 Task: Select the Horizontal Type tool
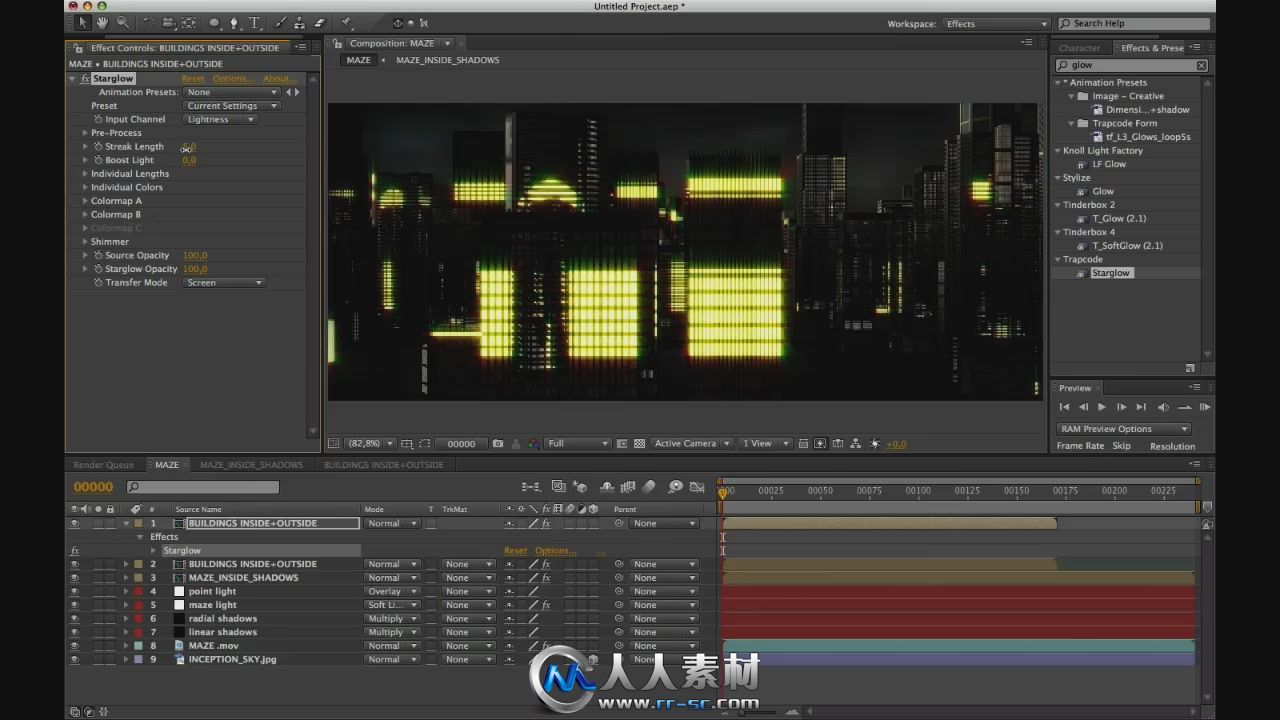255,22
